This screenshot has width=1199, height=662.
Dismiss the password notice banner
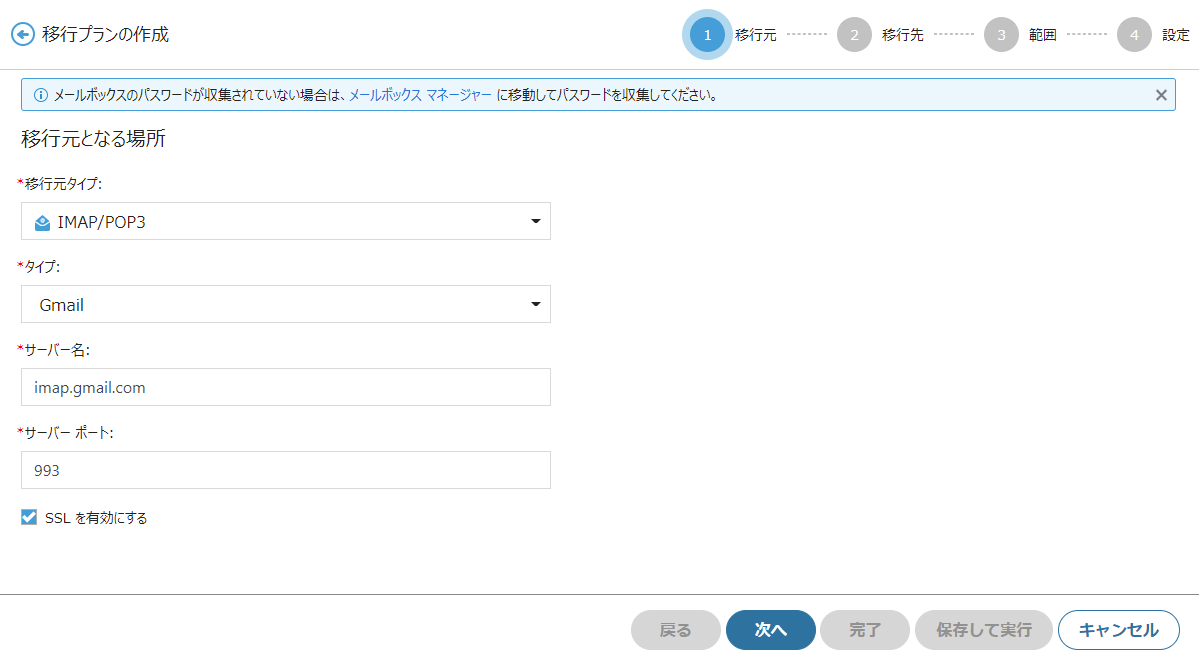[x=1161, y=95]
